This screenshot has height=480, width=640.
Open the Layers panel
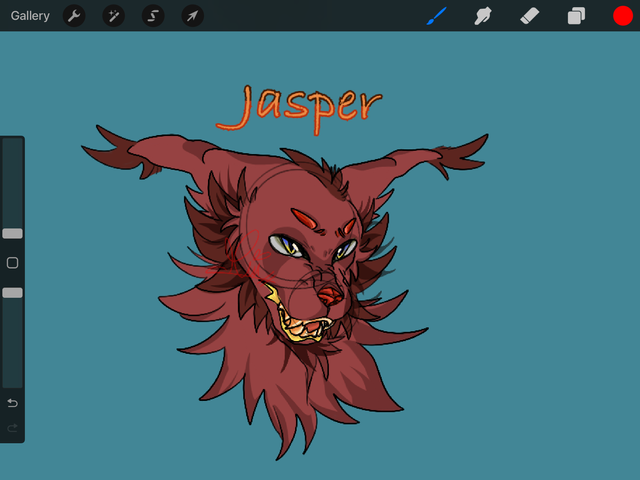click(x=576, y=16)
